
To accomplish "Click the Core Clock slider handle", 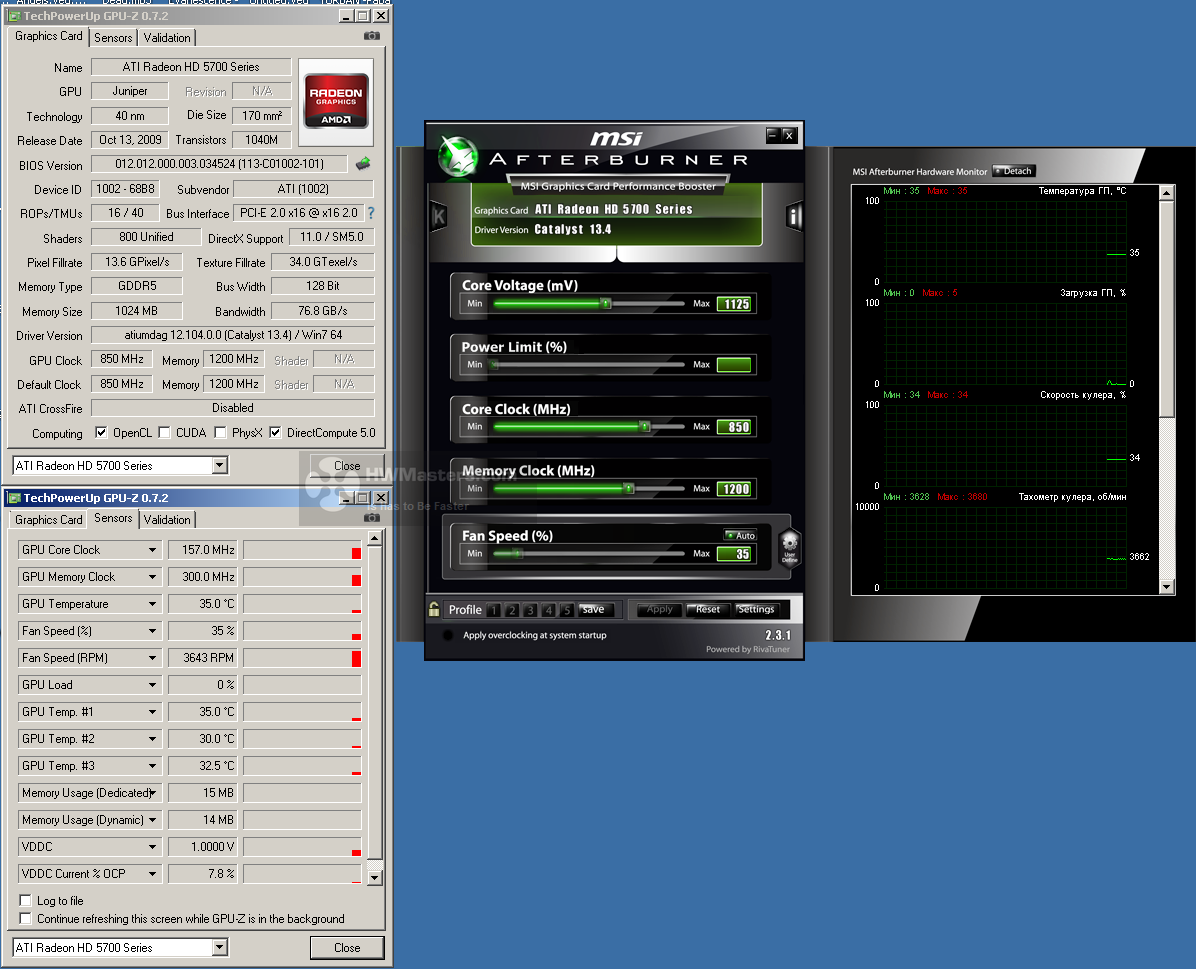I will [x=645, y=427].
